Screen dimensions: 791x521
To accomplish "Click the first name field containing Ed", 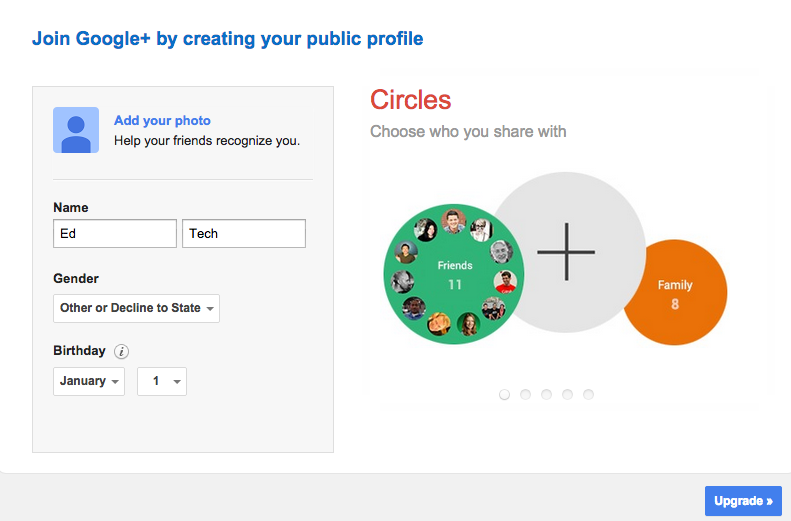I will pos(114,234).
